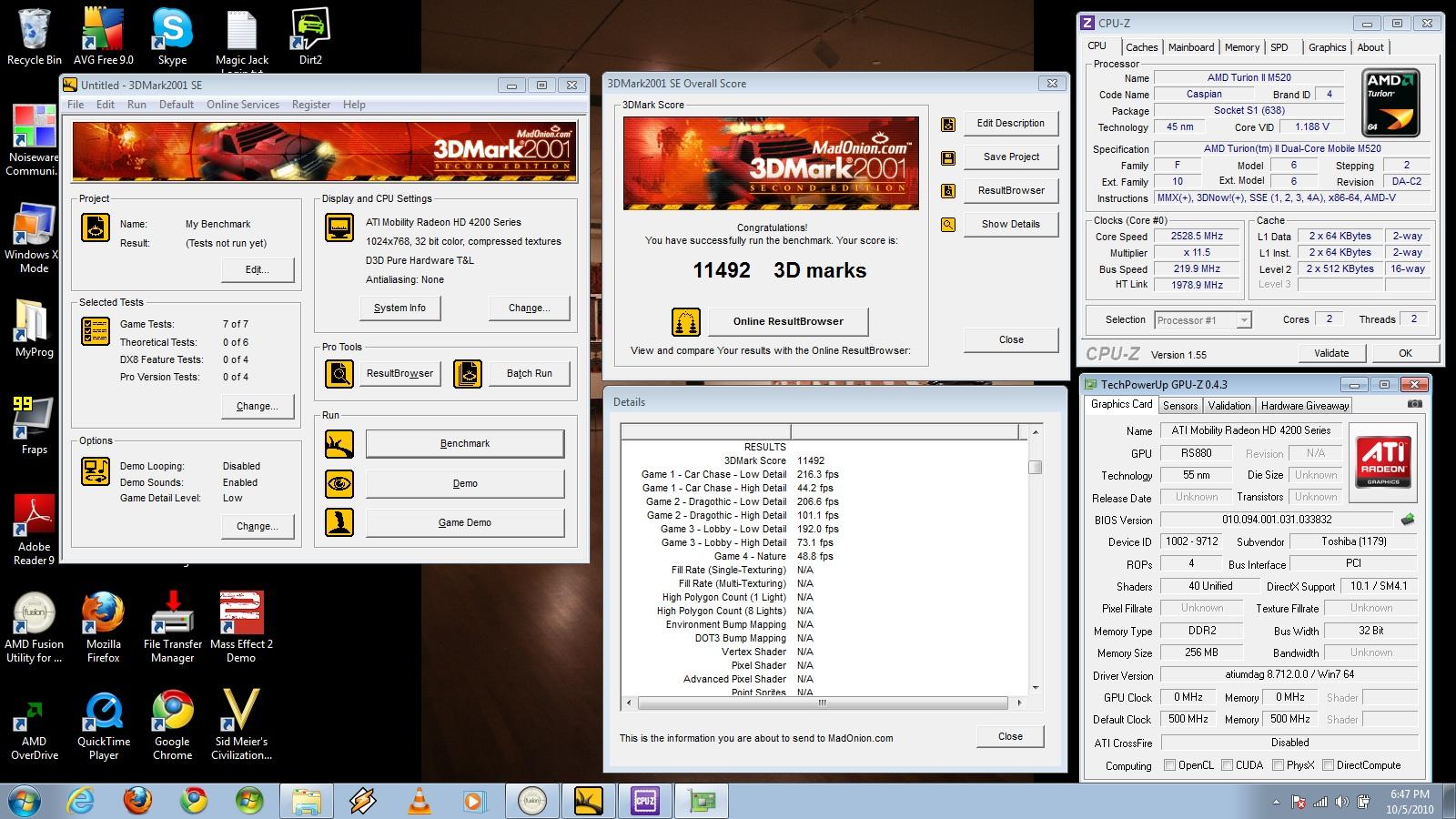Viewport: 1456px width, 819px height.
Task: Click the Benchmark run icon in 3DMark
Action: tap(339, 444)
